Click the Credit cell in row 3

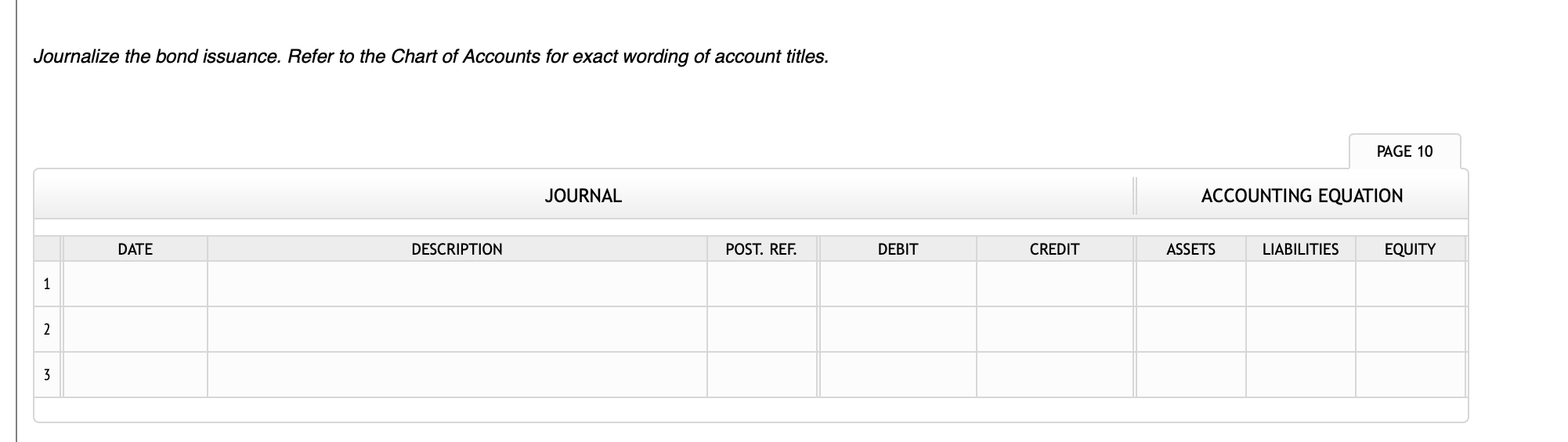[1054, 375]
